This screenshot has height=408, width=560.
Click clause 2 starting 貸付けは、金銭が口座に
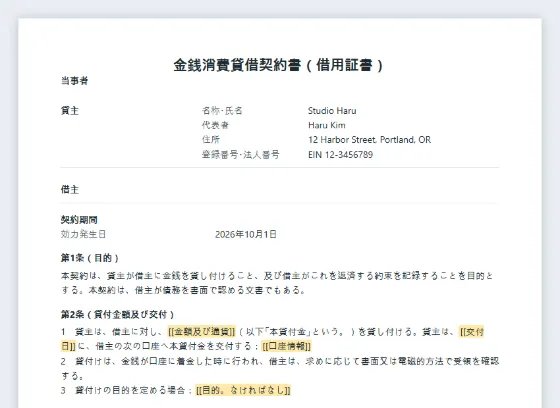[x=280, y=368]
